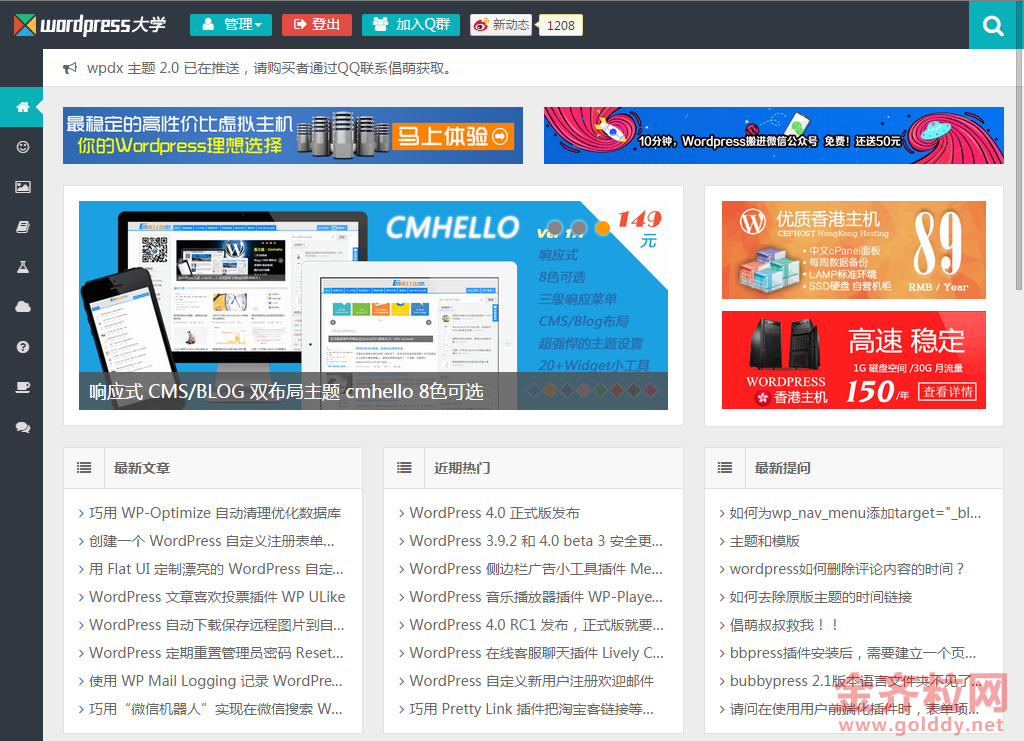This screenshot has height=741, width=1024.
Task: Select the orange active slideshow dot
Action: [603, 228]
